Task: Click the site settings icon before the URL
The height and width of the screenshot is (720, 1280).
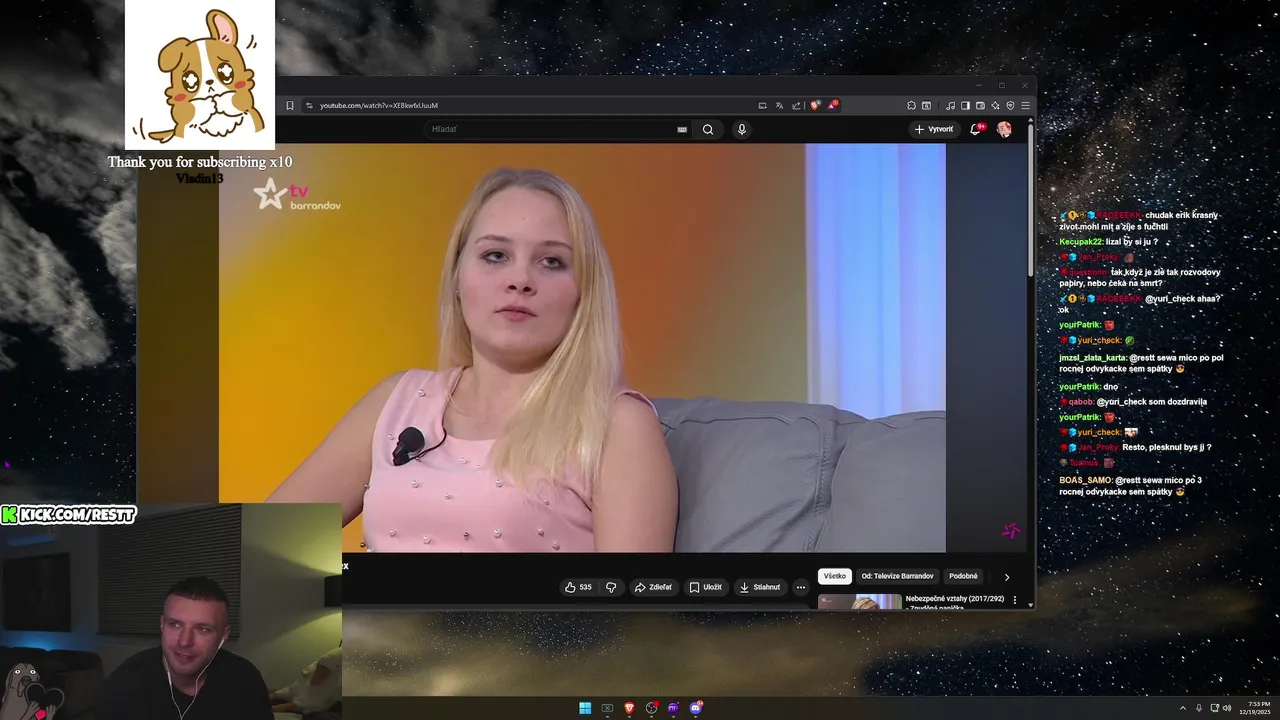Action: [x=309, y=105]
